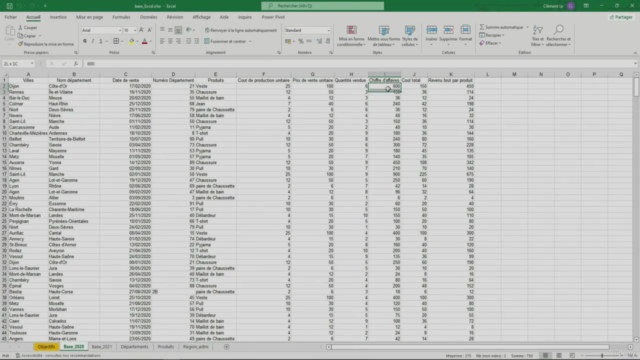Viewport: 640px width, 360px height.
Task: Open Mise en forme conditionnelle
Action: point(351,36)
